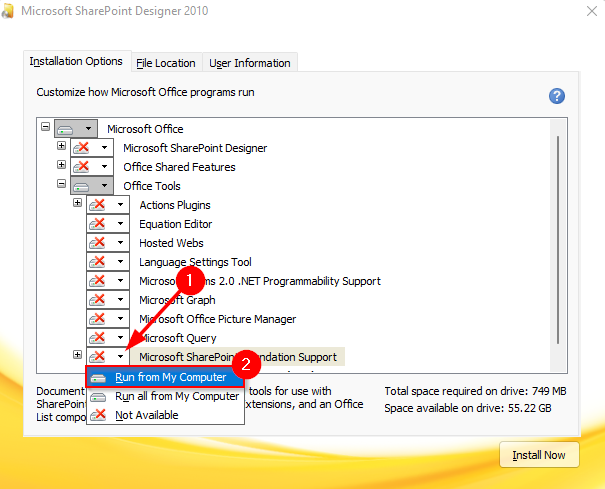Open the Actions Plugins dropdown arrow
The width and height of the screenshot is (605, 489).
121,205
